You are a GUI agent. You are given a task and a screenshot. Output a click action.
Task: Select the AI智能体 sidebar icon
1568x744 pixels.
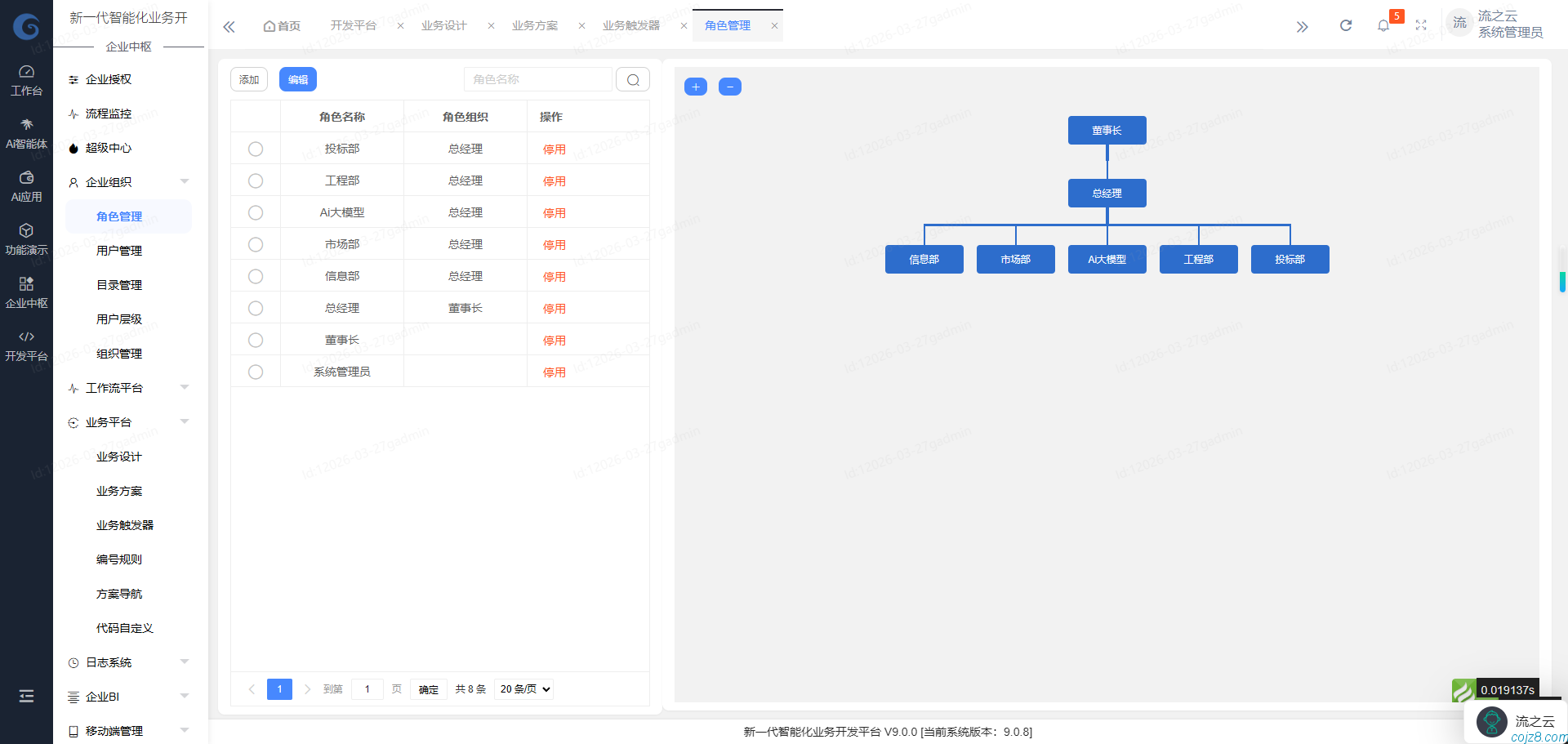tap(26, 131)
